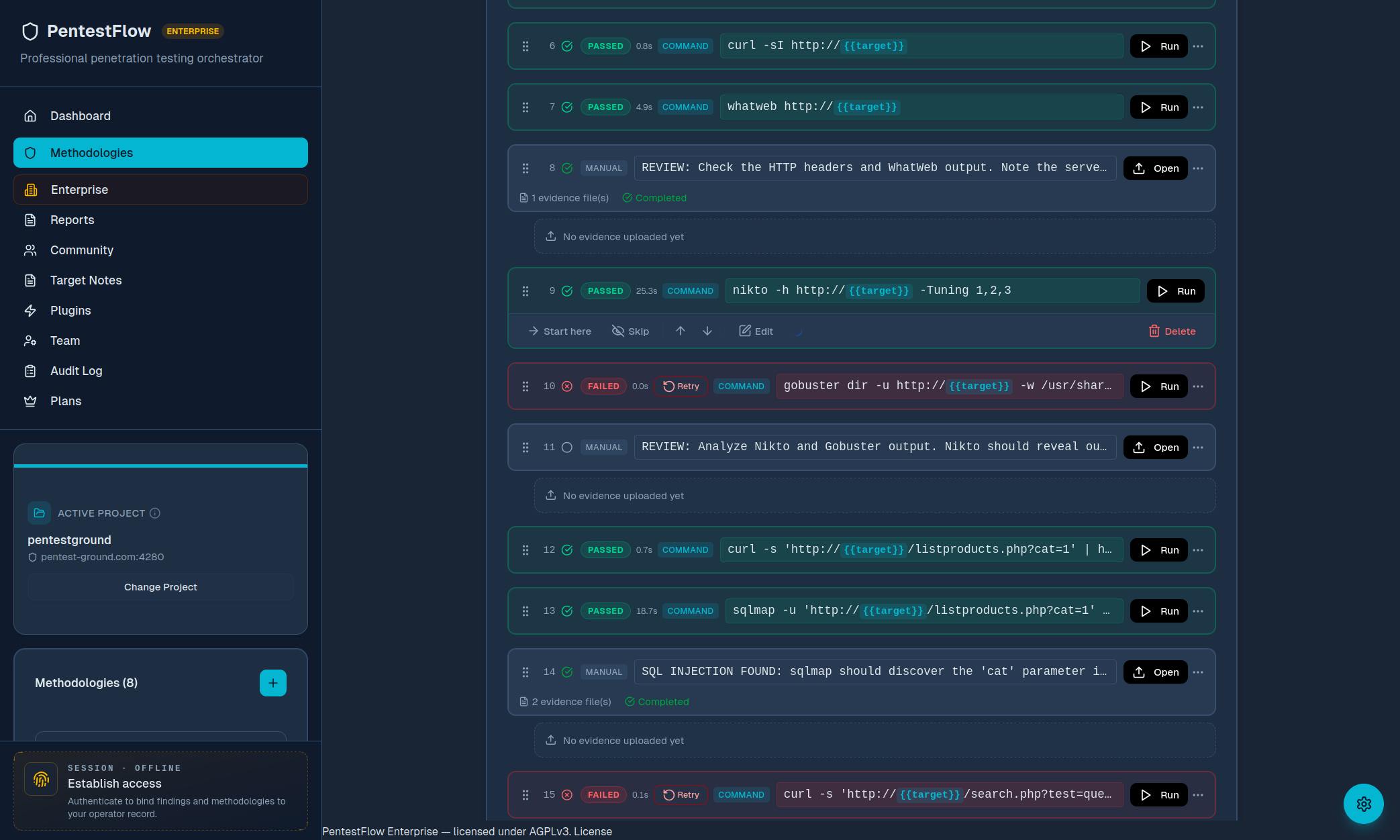Open more options for step 7
Viewport: 1400px width, 840px height.
pos(1198,107)
